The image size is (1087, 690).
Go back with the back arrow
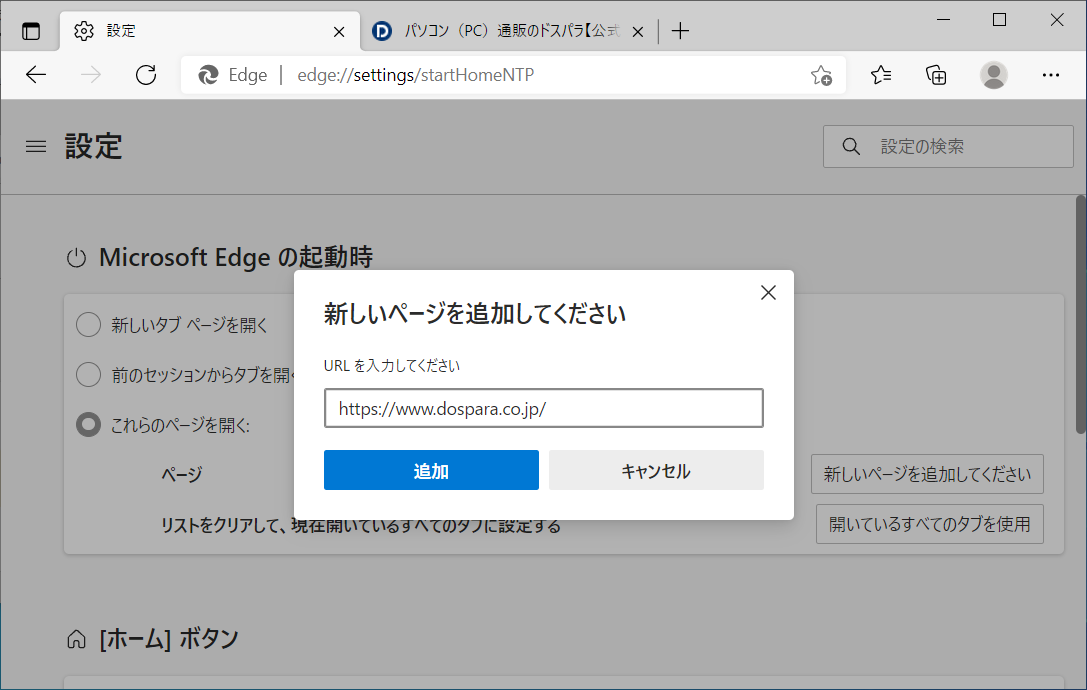pyautogui.click(x=36, y=75)
